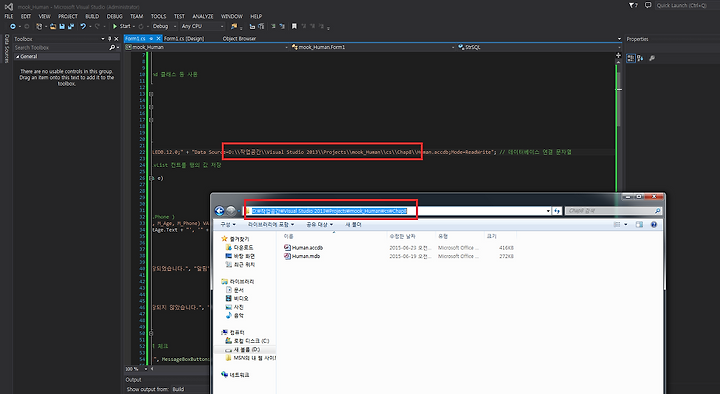720x394 pixels.
Task: Toggle the Categorized view in Properties
Action: (631, 58)
